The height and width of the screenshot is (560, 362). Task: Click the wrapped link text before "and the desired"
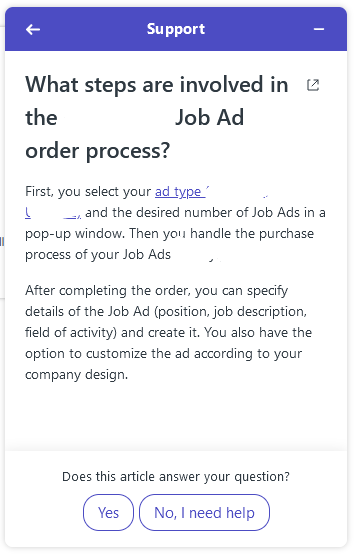pos(53,213)
